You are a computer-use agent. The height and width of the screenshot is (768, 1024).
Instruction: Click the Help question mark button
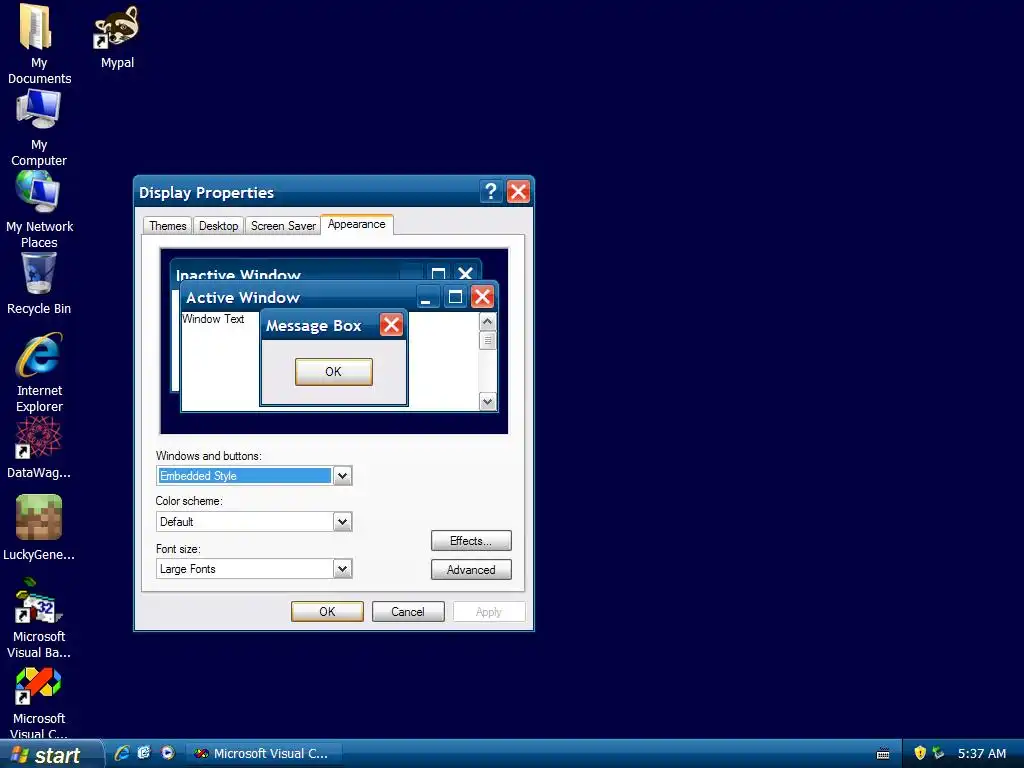490,191
